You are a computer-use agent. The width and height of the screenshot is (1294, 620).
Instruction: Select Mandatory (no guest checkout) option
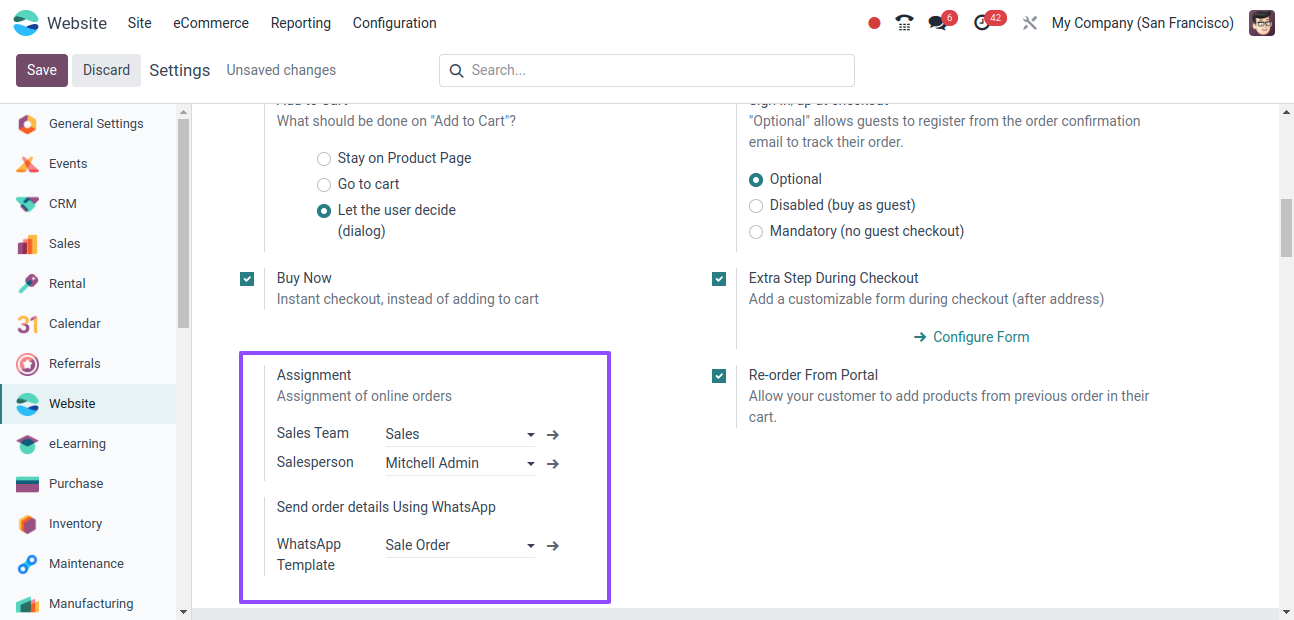[x=756, y=231]
